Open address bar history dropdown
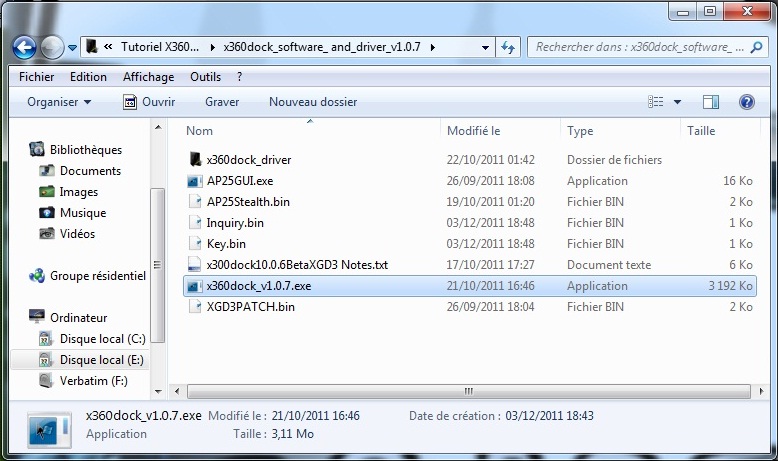Screen dimensions: 778x461 point(485,48)
